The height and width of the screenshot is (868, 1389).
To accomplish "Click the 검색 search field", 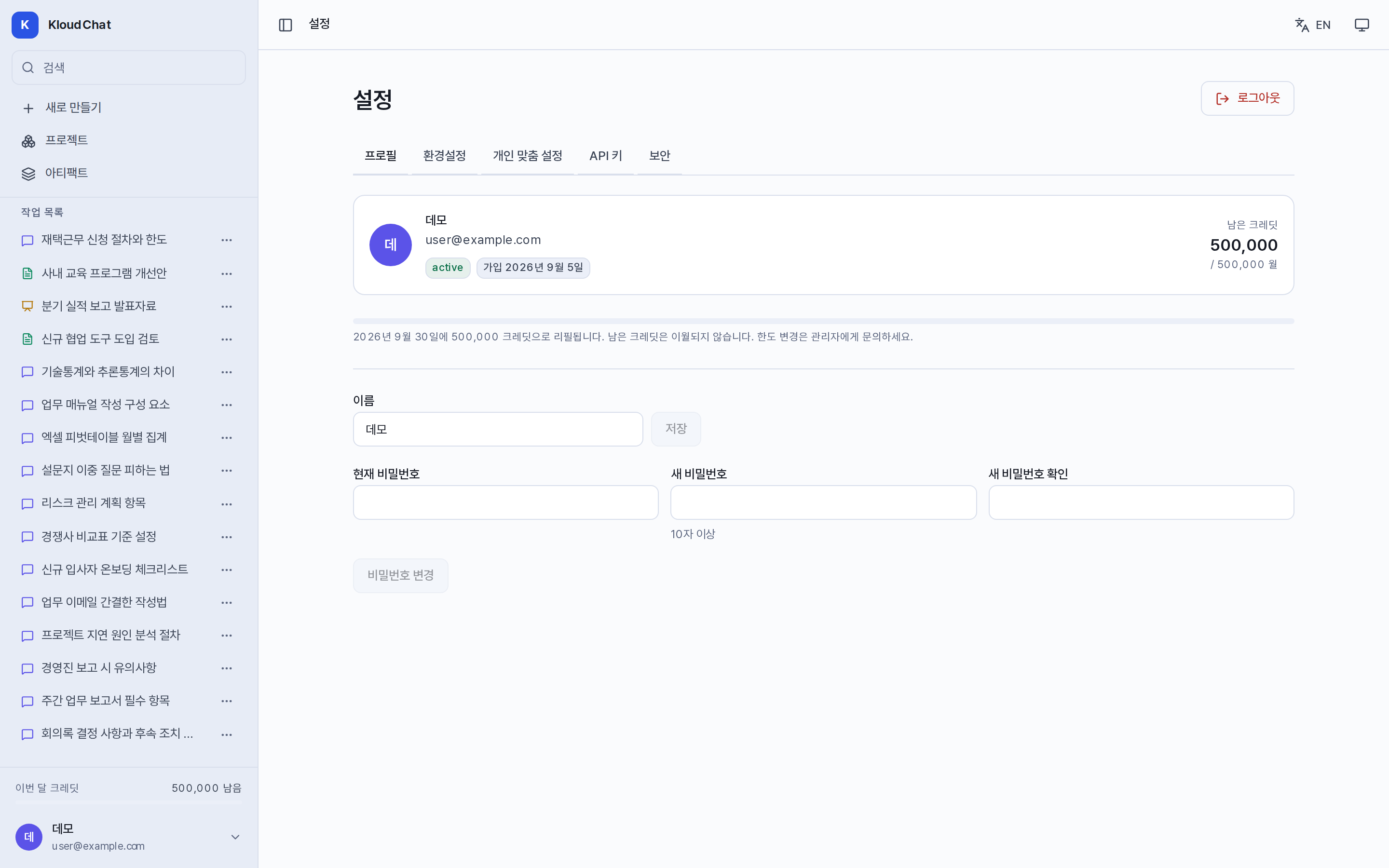I will (129, 68).
